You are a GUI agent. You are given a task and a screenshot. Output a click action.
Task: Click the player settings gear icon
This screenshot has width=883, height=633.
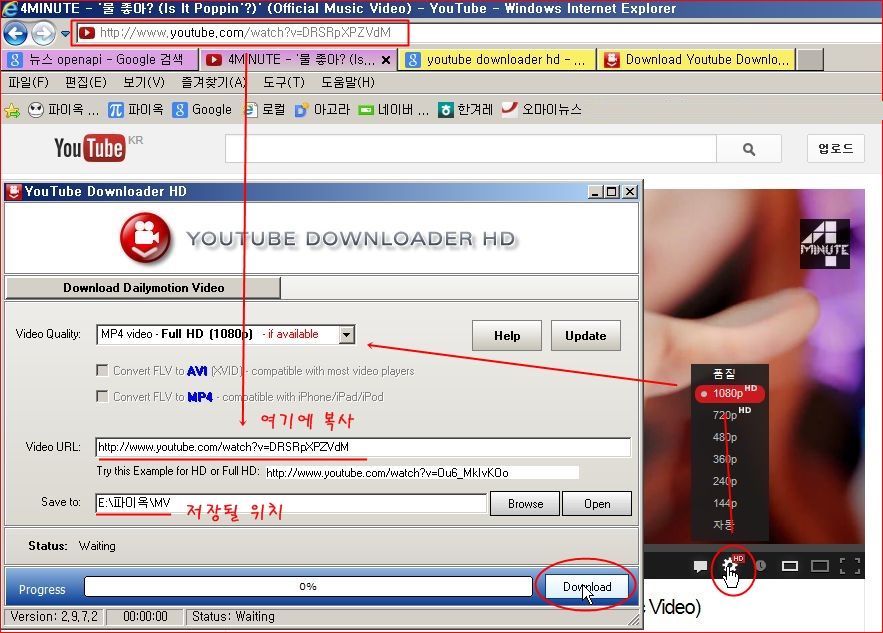(732, 565)
